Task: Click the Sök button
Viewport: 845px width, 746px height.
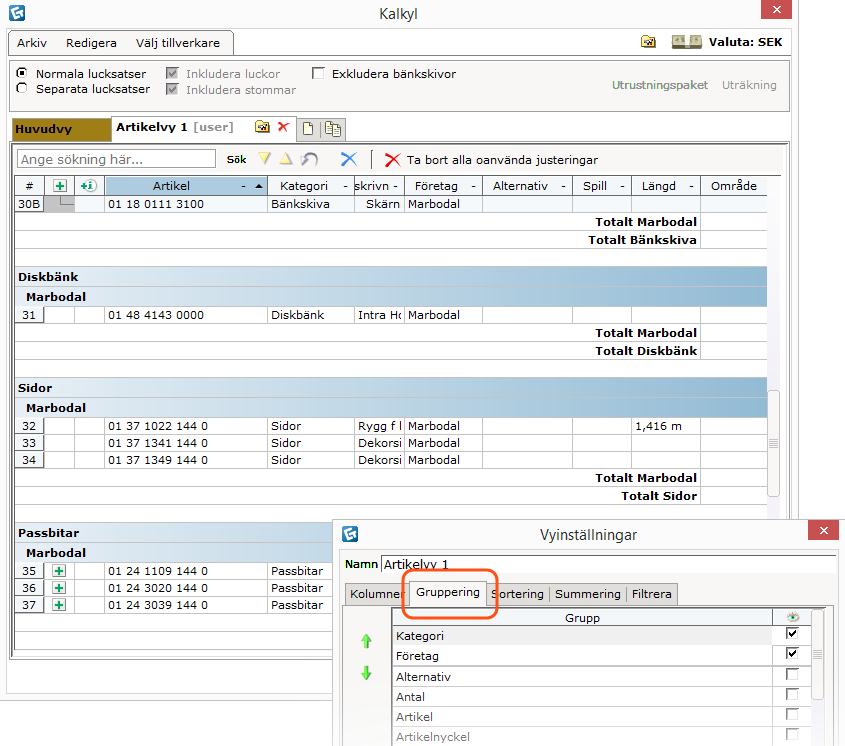Action: click(236, 160)
